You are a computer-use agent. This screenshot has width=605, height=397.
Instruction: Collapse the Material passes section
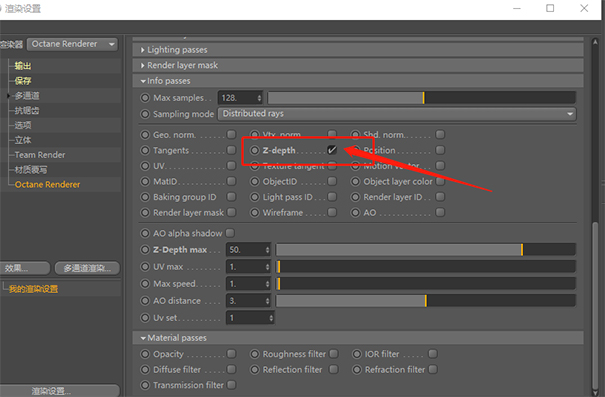tap(143, 338)
